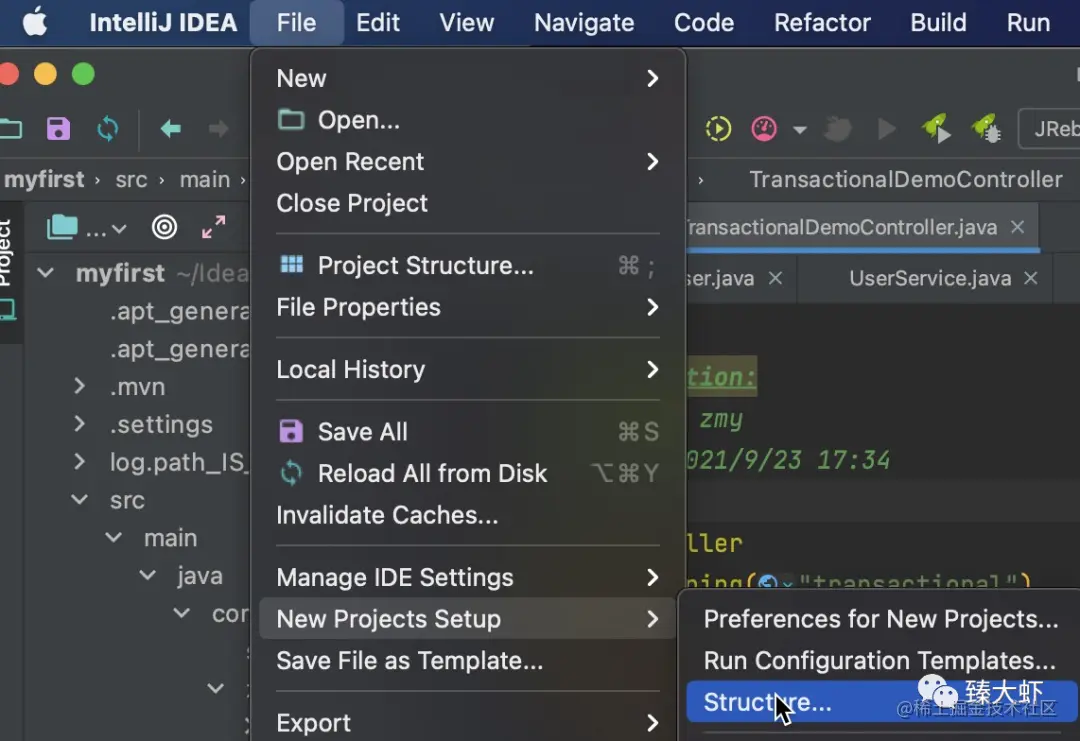This screenshot has width=1080, height=741.
Task: Switch to the UserService.java tab
Action: [930, 278]
